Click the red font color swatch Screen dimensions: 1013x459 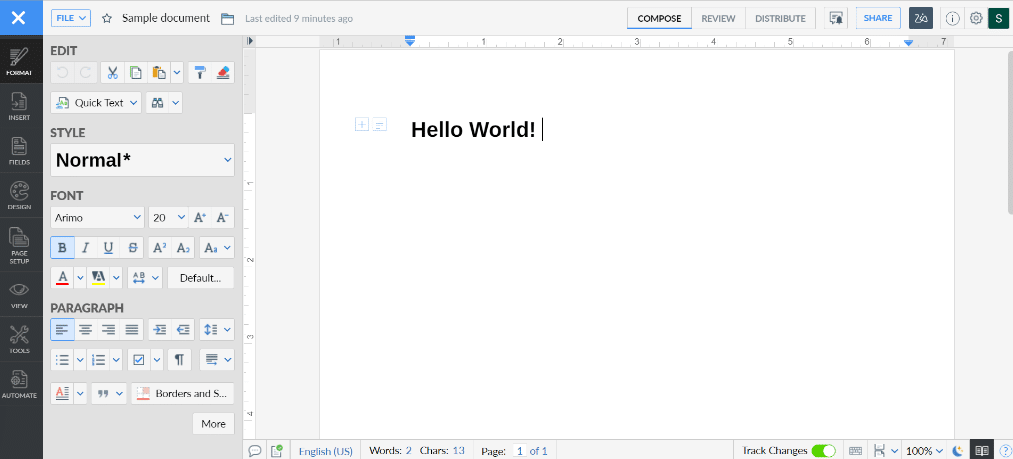coord(62,277)
